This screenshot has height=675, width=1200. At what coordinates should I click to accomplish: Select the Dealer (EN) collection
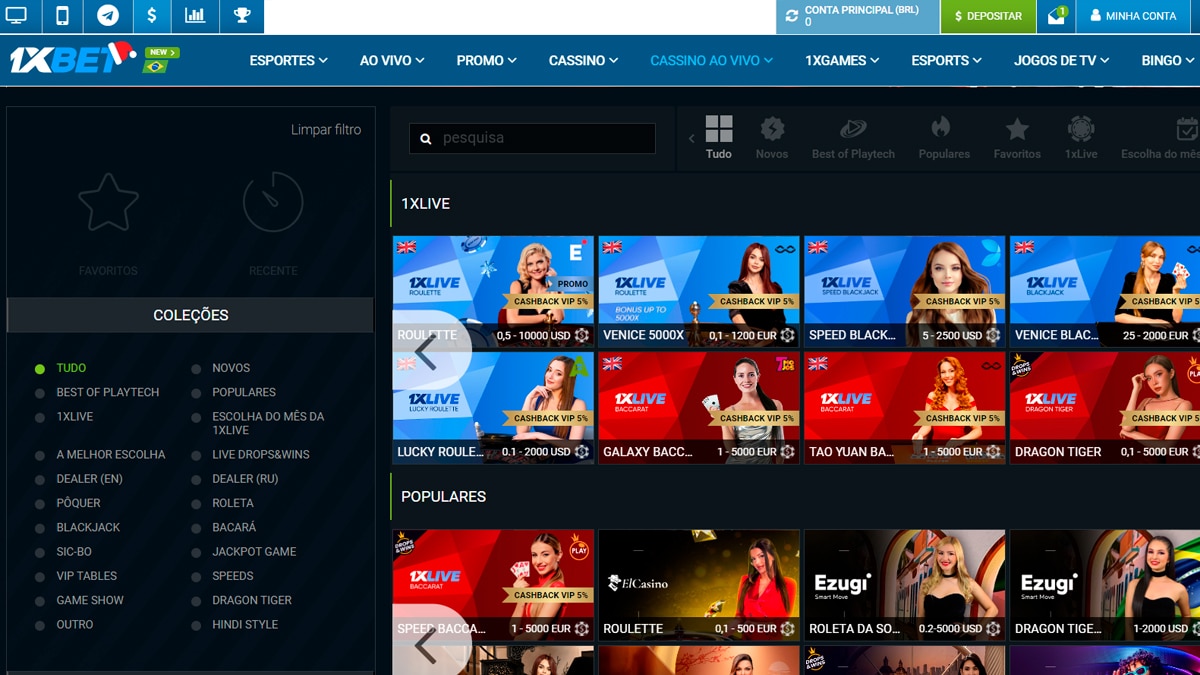(90, 479)
